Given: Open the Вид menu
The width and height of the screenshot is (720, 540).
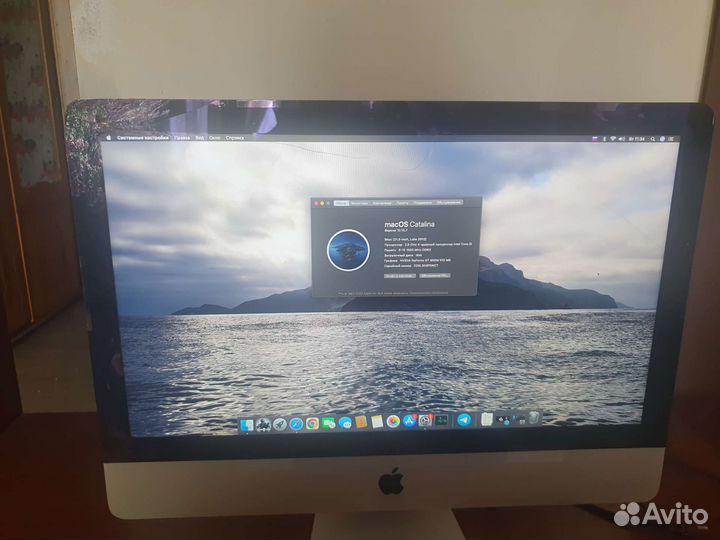Looking at the screenshot, I should (200, 137).
